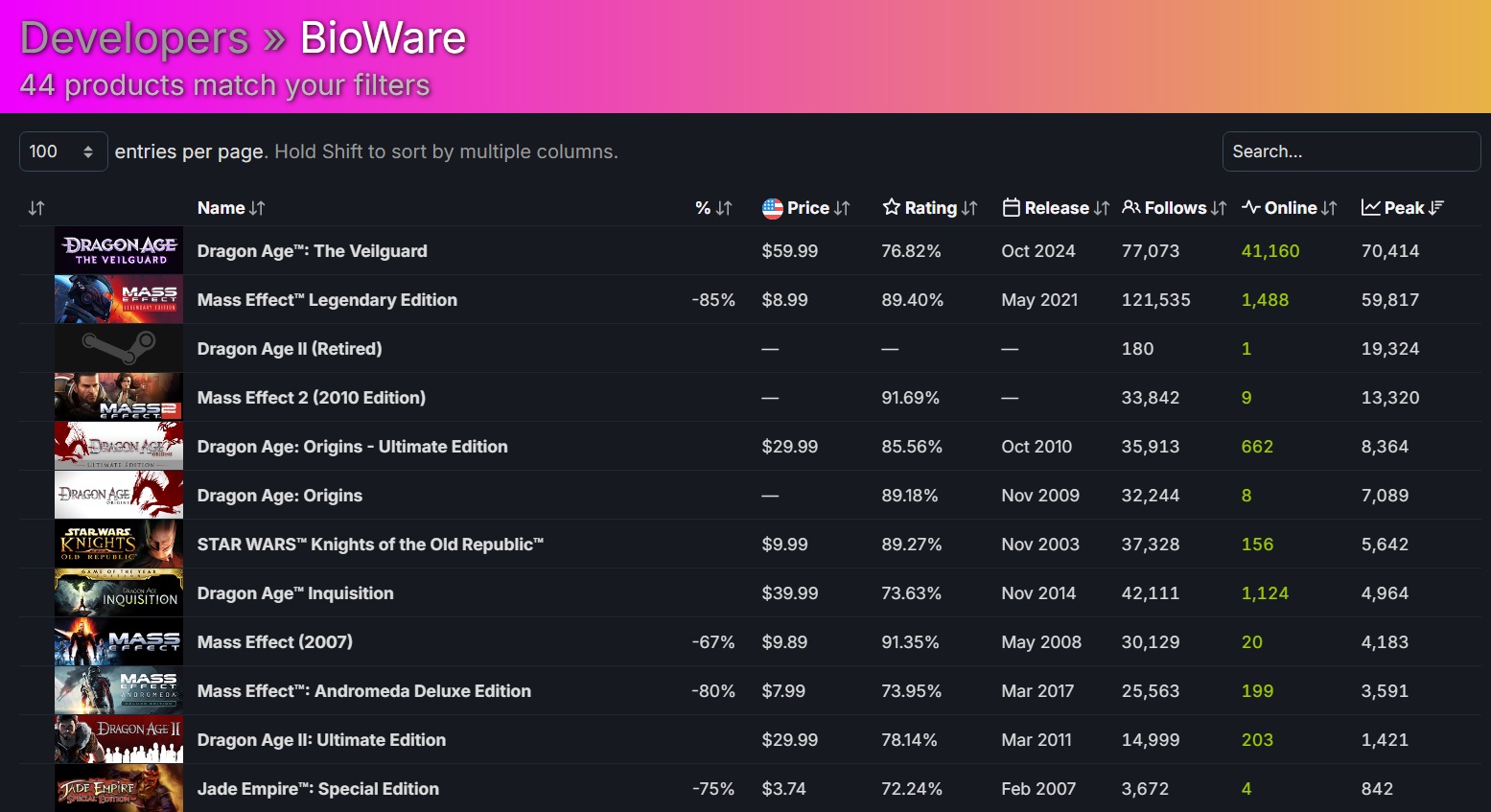The height and width of the screenshot is (812, 1491).
Task: Click the people icon next to Follows
Action: point(1130,207)
